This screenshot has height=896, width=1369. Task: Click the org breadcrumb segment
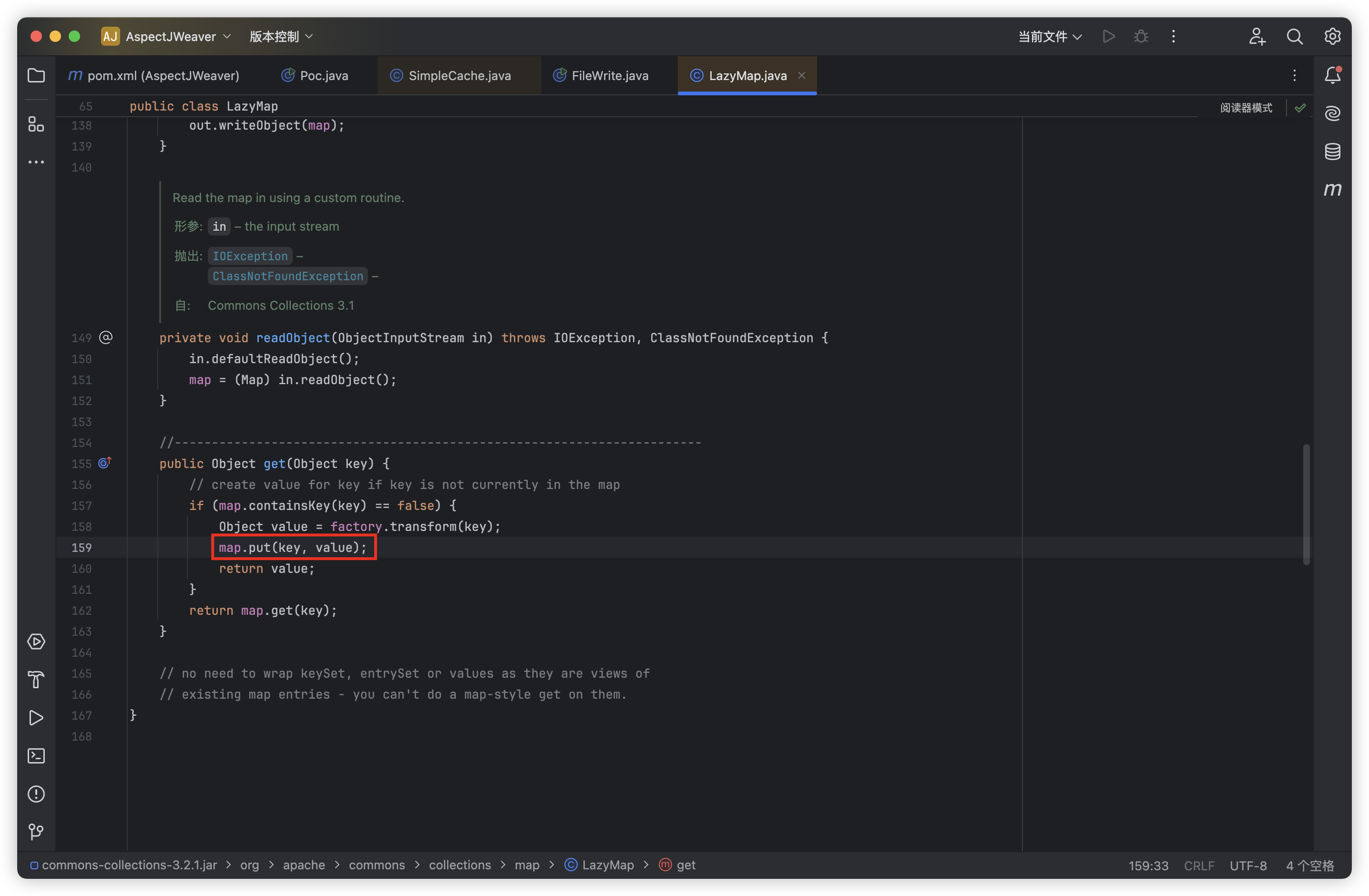pyautogui.click(x=249, y=865)
